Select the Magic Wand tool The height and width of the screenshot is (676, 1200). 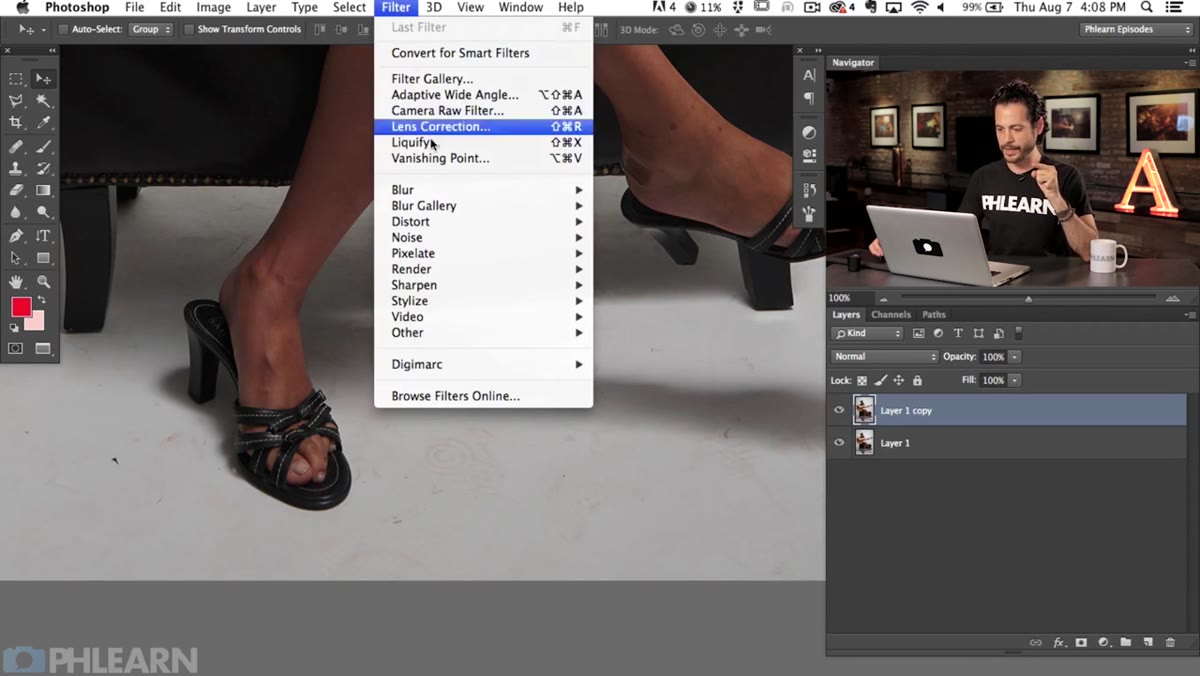pos(43,101)
